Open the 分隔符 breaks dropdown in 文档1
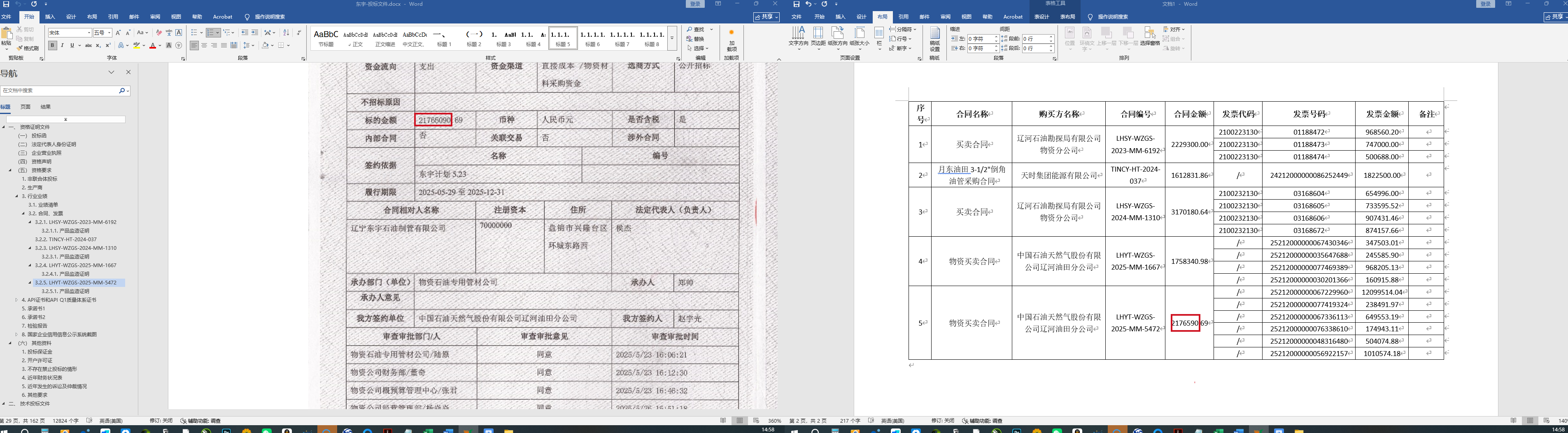1568x433 pixels. [x=902, y=29]
